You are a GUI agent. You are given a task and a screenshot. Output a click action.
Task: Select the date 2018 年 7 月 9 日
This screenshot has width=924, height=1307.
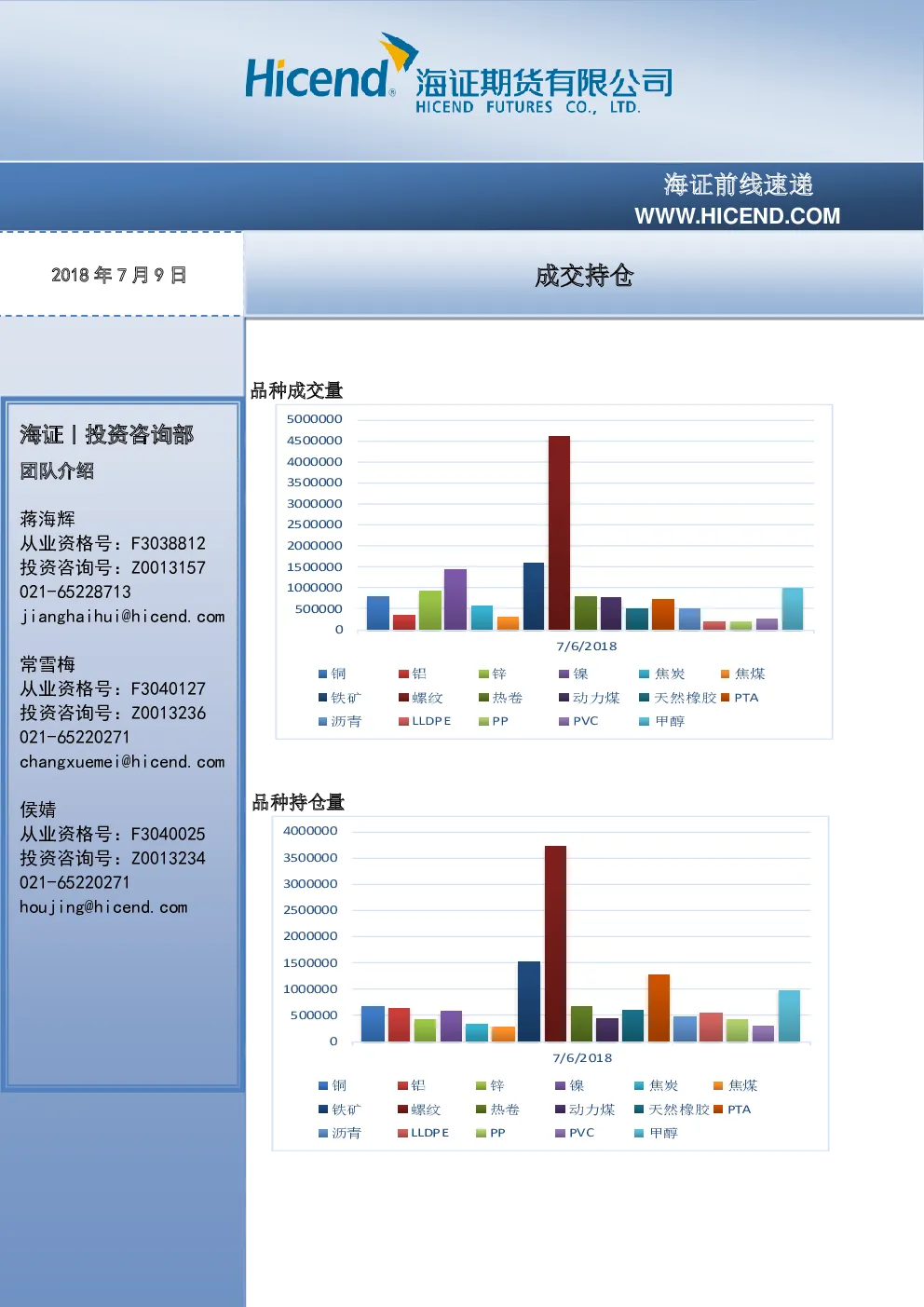(x=119, y=275)
